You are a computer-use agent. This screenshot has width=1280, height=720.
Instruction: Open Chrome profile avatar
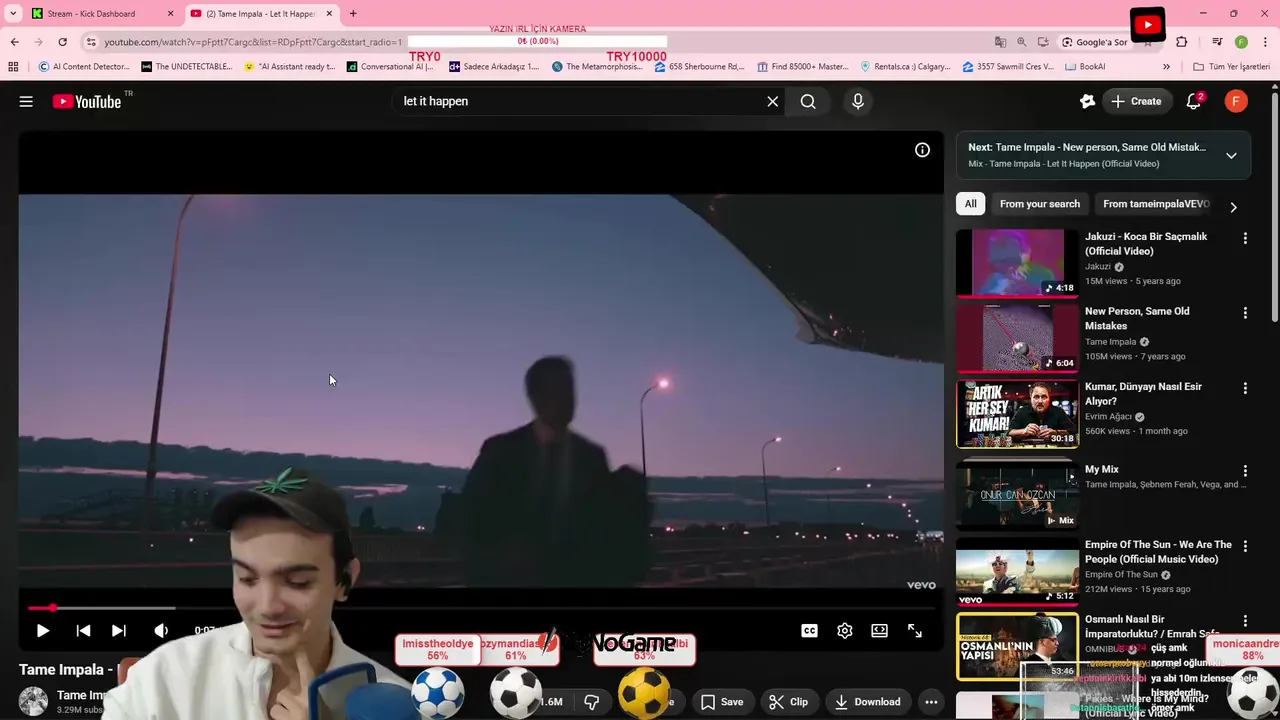1241,42
